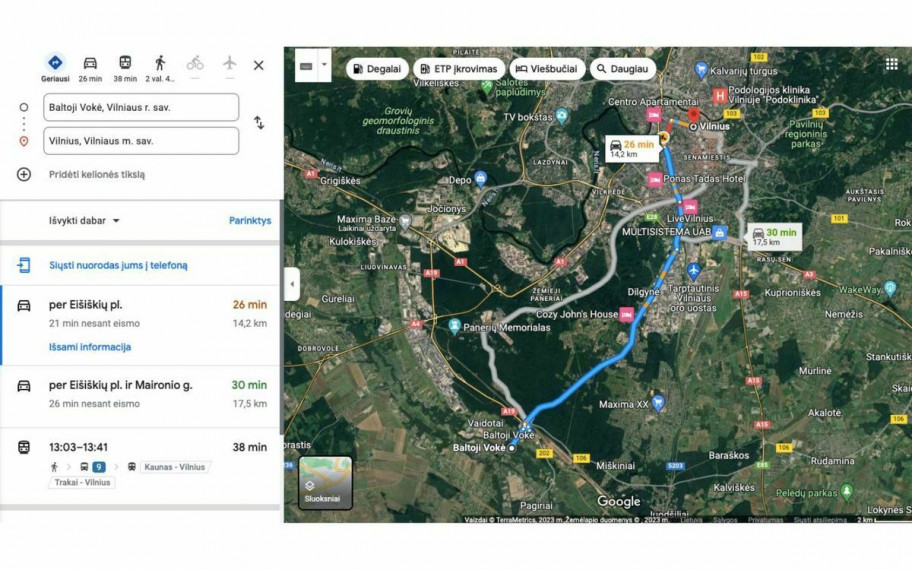The image size is (912, 570).
Task: Click the Degalai gas stations chip
Action: point(377,69)
